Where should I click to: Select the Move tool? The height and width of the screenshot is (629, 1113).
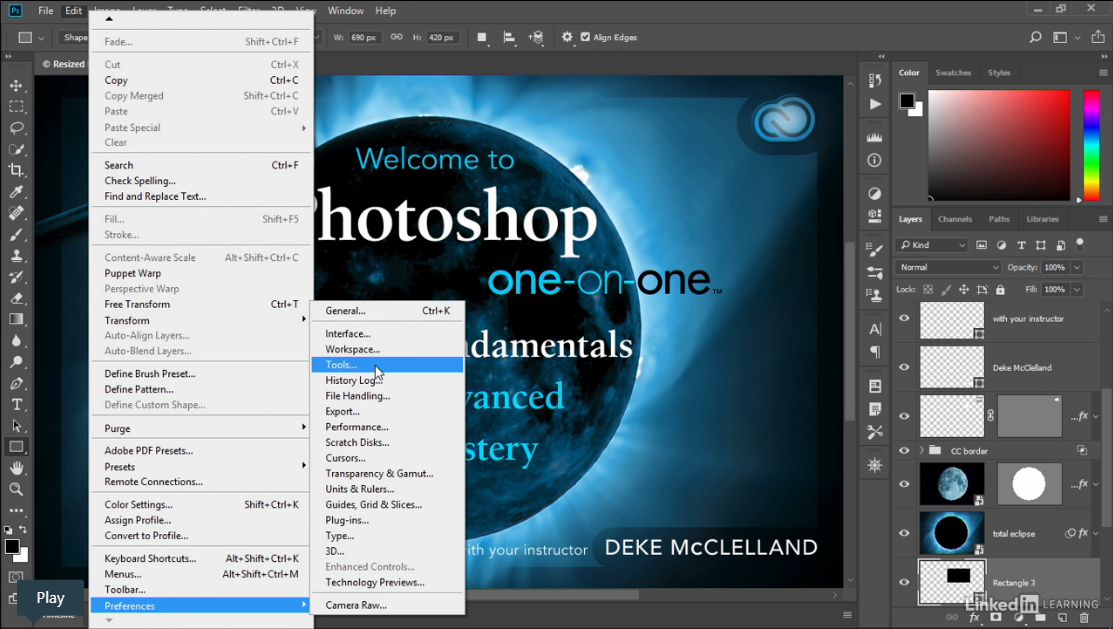(x=16, y=85)
